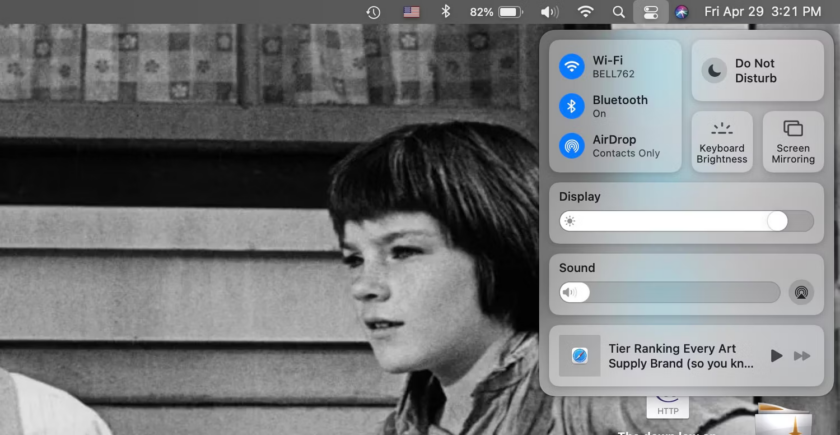This screenshot has width=840, height=435.
Task: Turn off Bluetooth with blue Bluetooth icon
Action: tap(572, 106)
